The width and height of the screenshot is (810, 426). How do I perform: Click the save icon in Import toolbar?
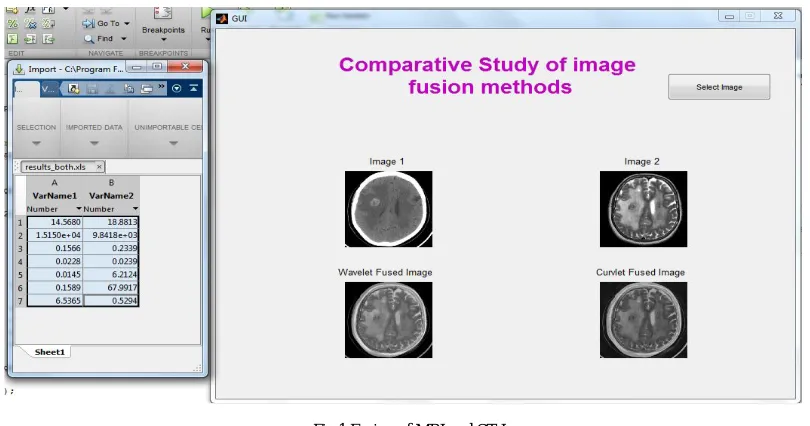click(x=92, y=89)
